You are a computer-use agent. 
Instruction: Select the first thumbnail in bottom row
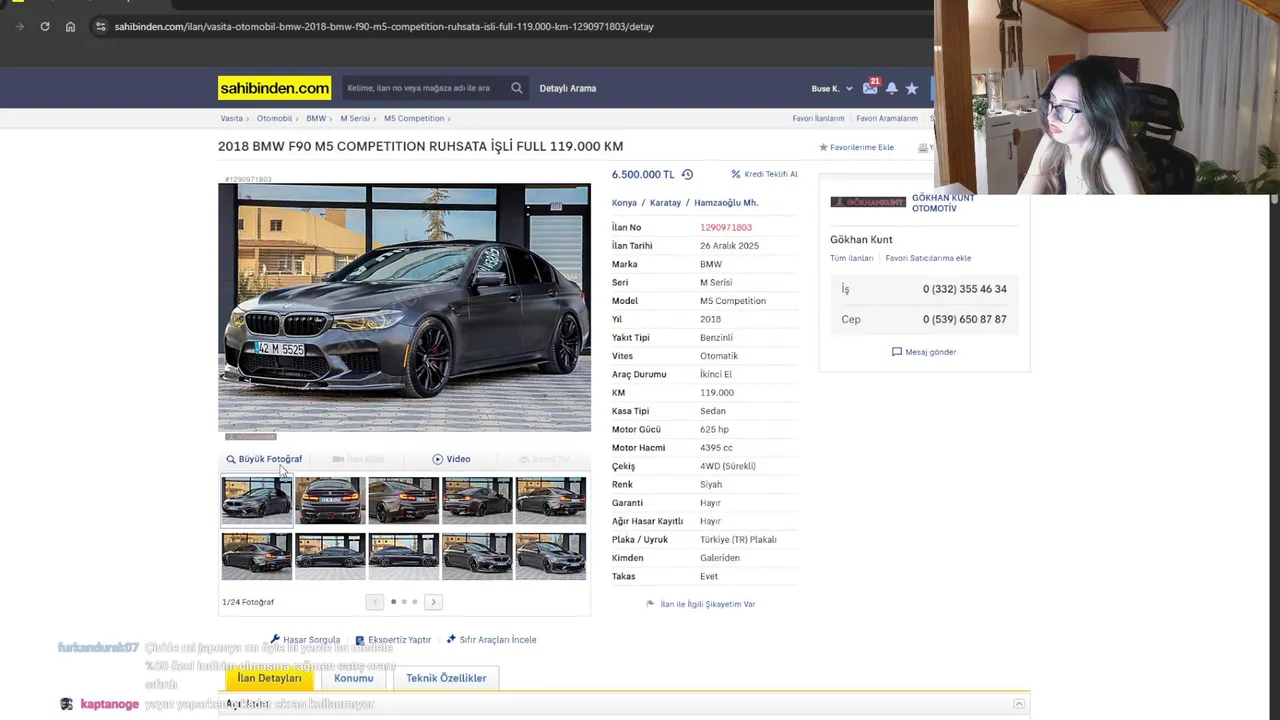[257, 556]
